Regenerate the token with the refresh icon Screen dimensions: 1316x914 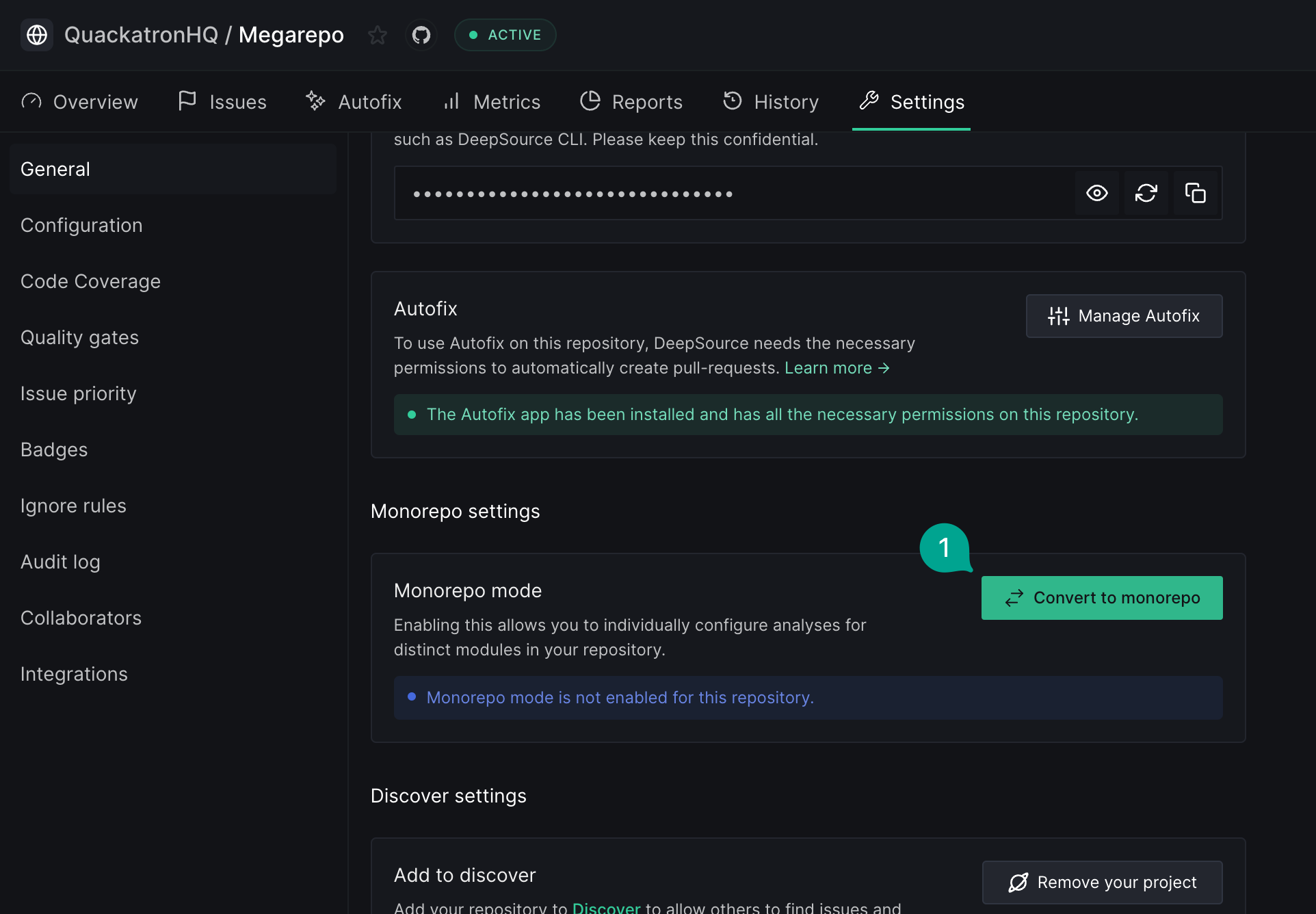1146,194
